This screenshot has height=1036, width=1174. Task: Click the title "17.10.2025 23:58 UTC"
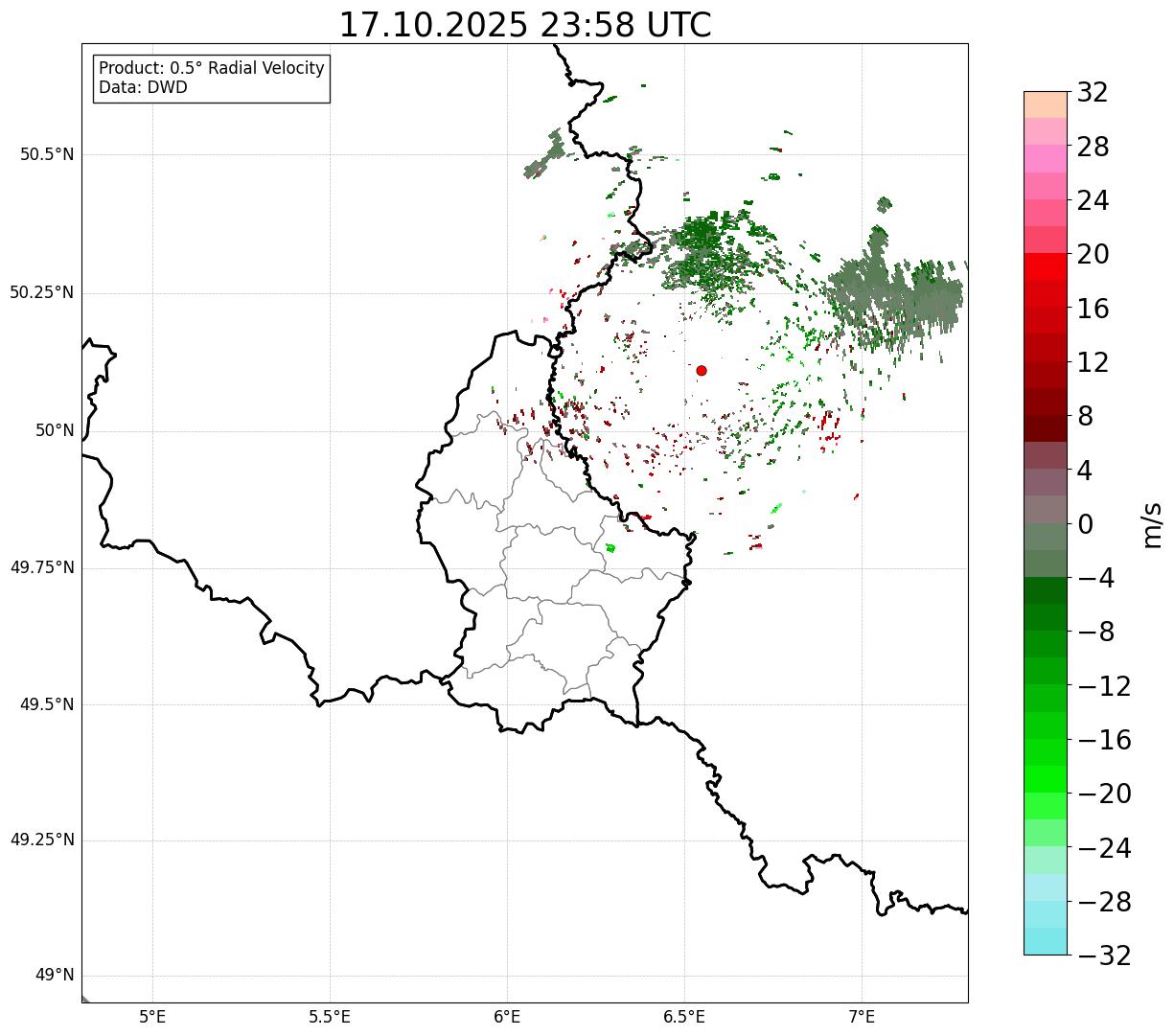tap(525, 25)
